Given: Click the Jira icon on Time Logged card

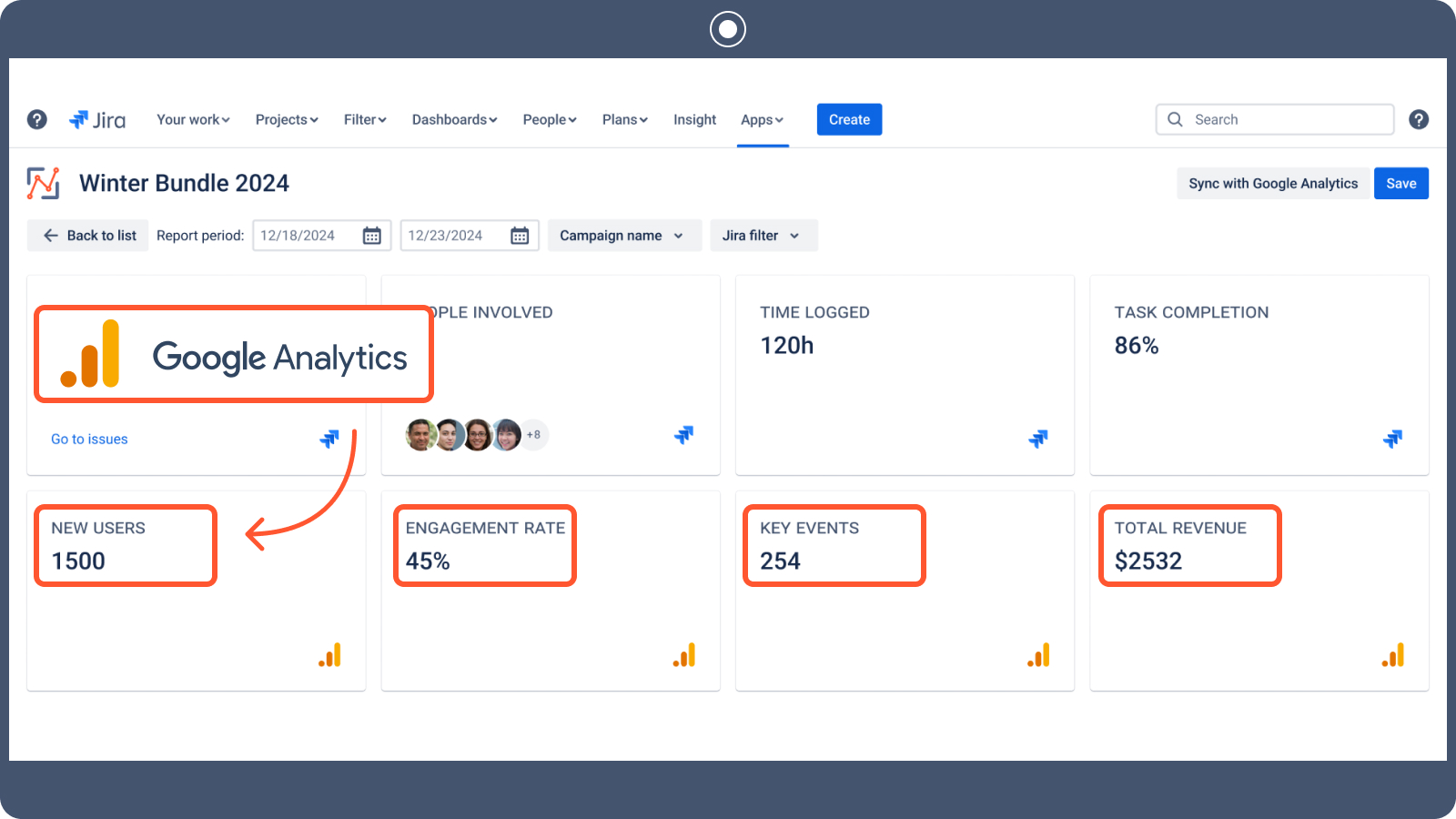Looking at the screenshot, I should click(1038, 439).
